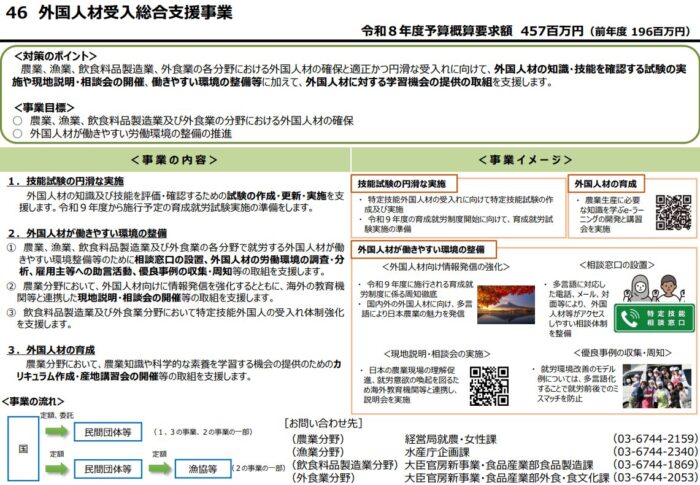The width and height of the screenshot is (700, 485).
Task: Select the second circle bullet under 事業目標
Action: (17, 131)
